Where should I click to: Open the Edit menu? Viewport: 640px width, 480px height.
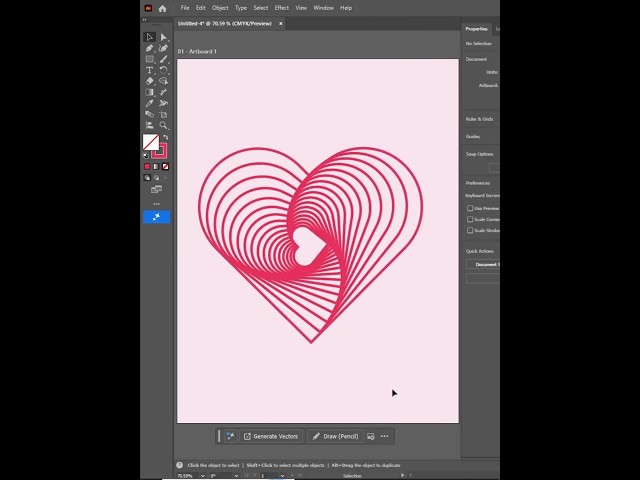200,8
